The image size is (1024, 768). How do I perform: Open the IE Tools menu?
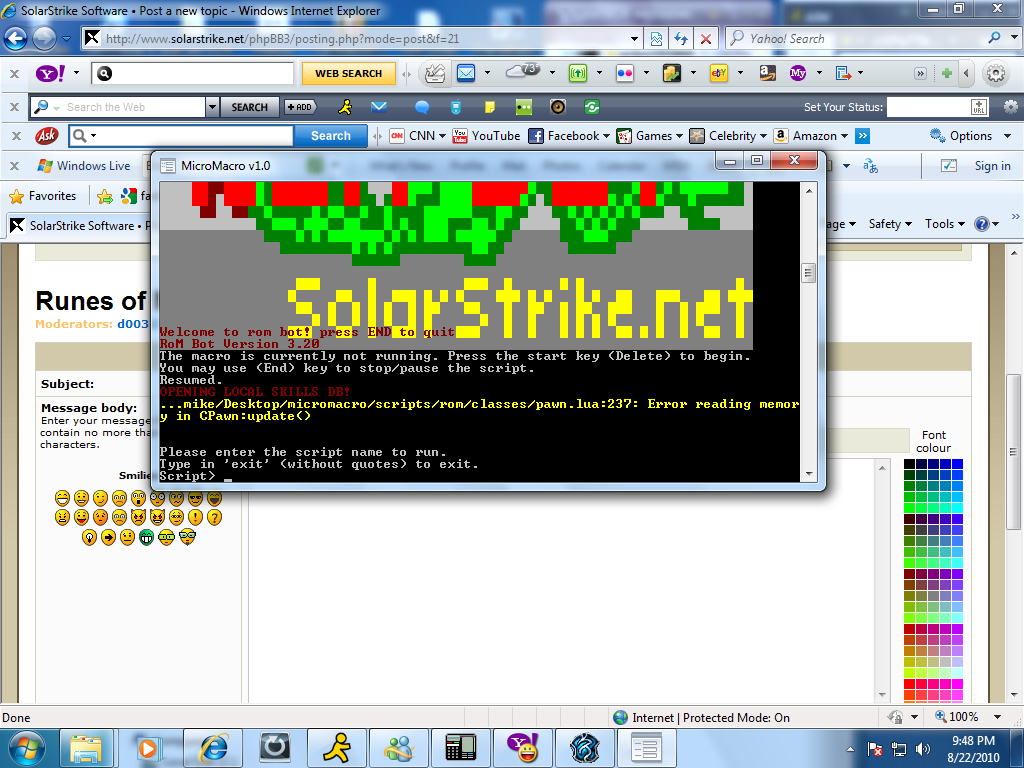(944, 224)
